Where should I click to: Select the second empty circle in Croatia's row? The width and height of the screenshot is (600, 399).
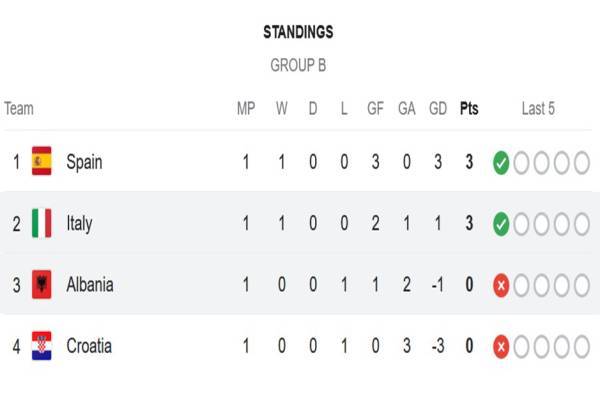[541, 347]
